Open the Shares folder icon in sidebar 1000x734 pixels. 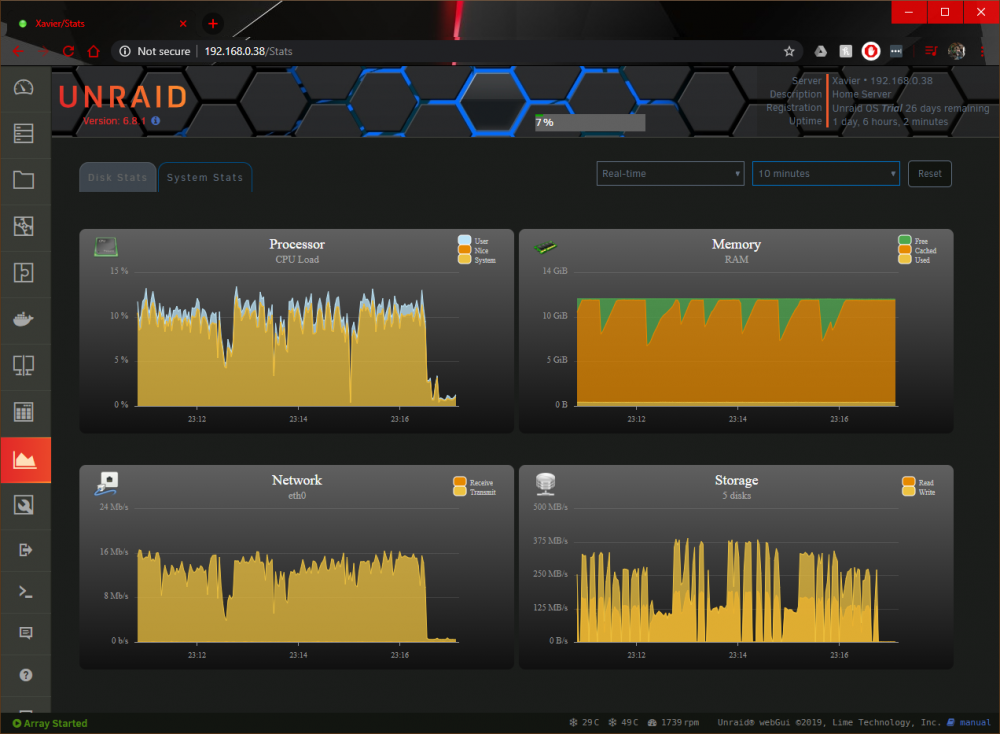pos(24,180)
